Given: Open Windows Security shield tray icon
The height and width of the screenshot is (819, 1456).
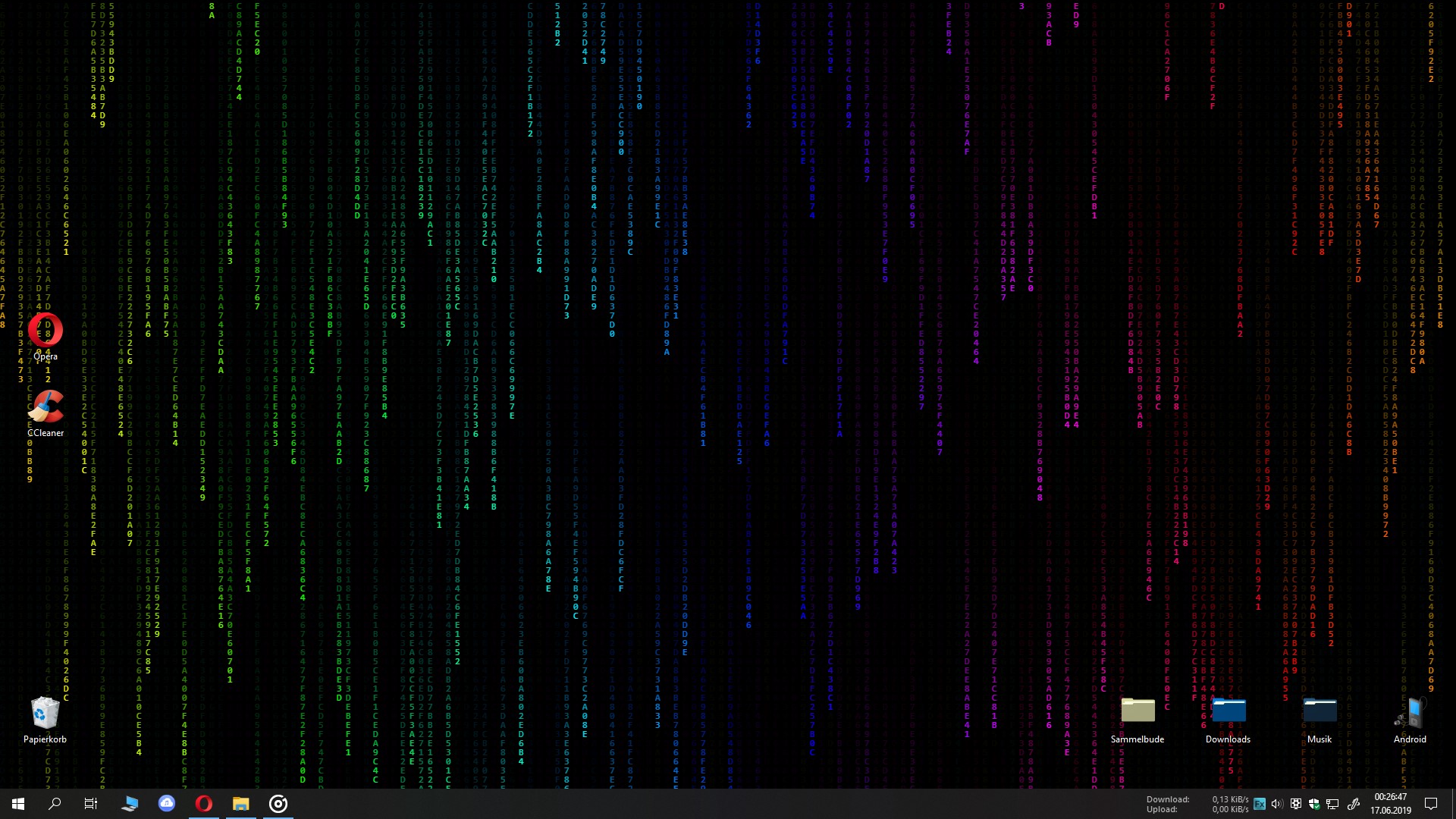Looking at the screenshot, I should pyautogui.click(x=1314, y=804).
